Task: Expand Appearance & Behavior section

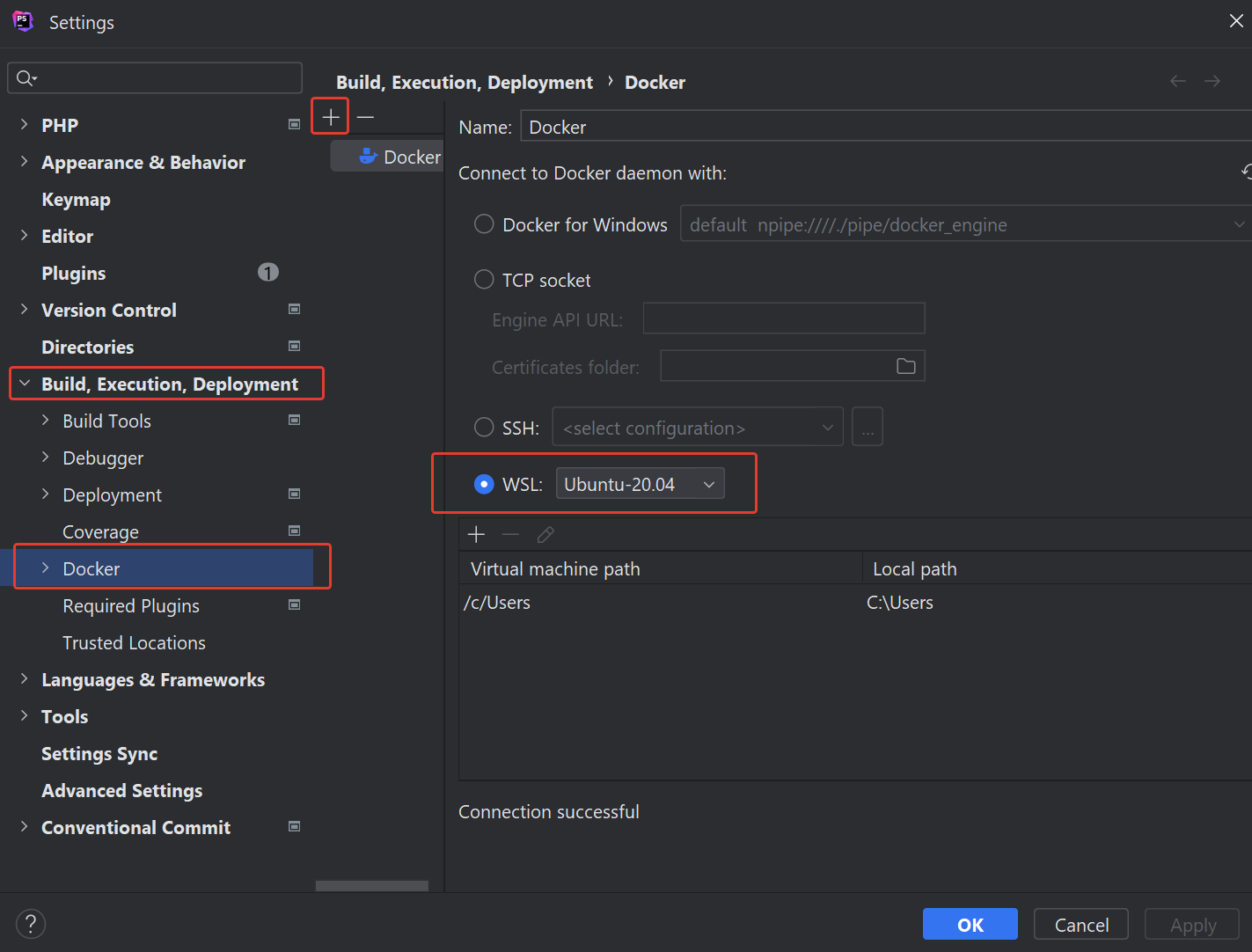Action: pyautogui.click(x=24, y=162)
